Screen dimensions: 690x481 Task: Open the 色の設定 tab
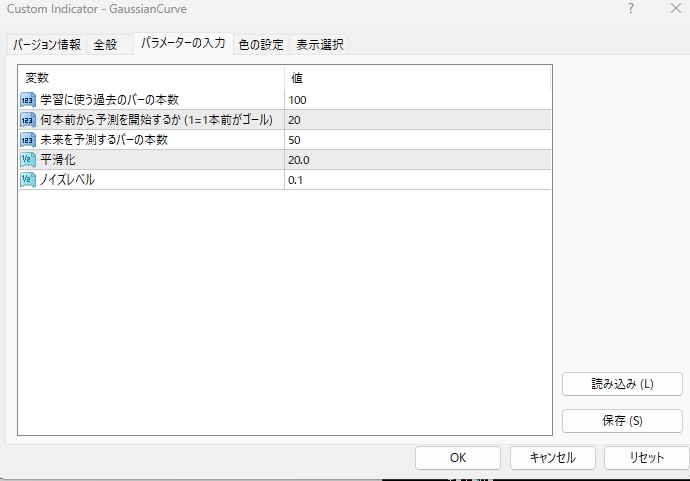point(261,44)
